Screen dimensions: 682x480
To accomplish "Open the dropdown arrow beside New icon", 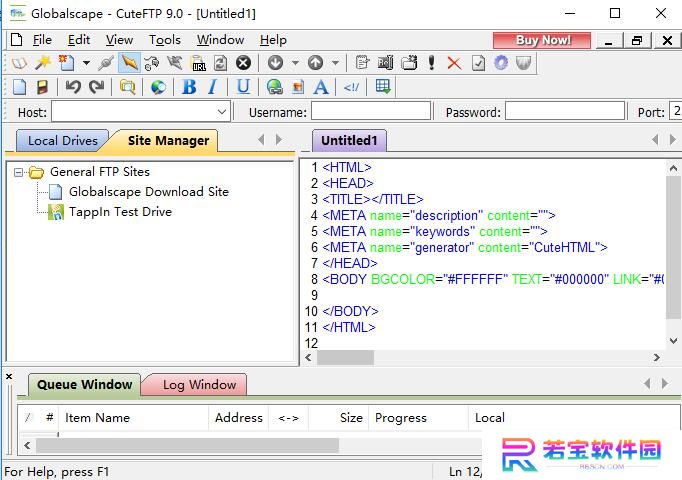I will [x=86, y=63].
